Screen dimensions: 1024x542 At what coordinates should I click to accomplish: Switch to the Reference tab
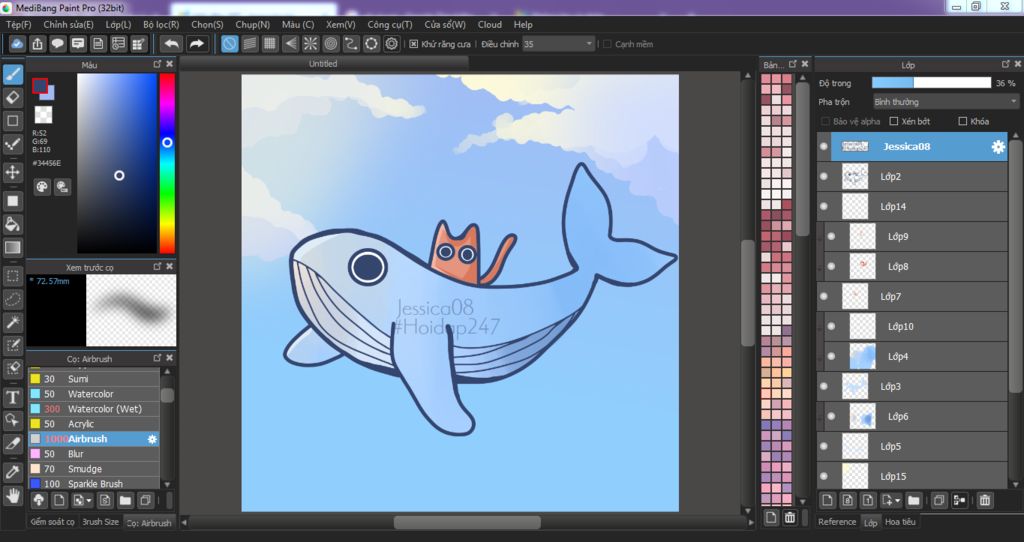pos(837,522)
